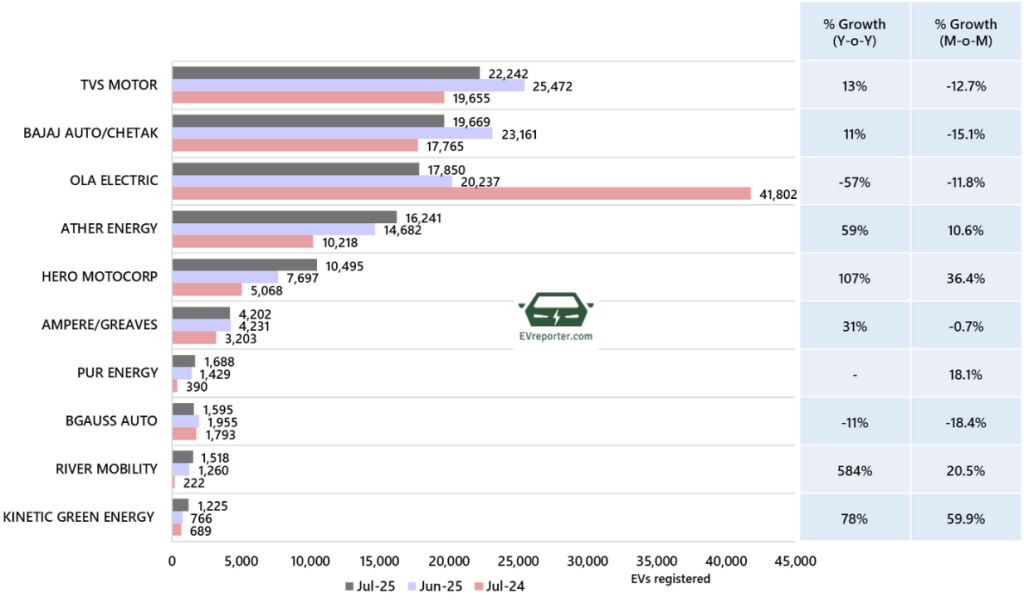Click the Ather Energy Jul-25 gray bar
Screen dimensions: 1024x608
(285, 217)
